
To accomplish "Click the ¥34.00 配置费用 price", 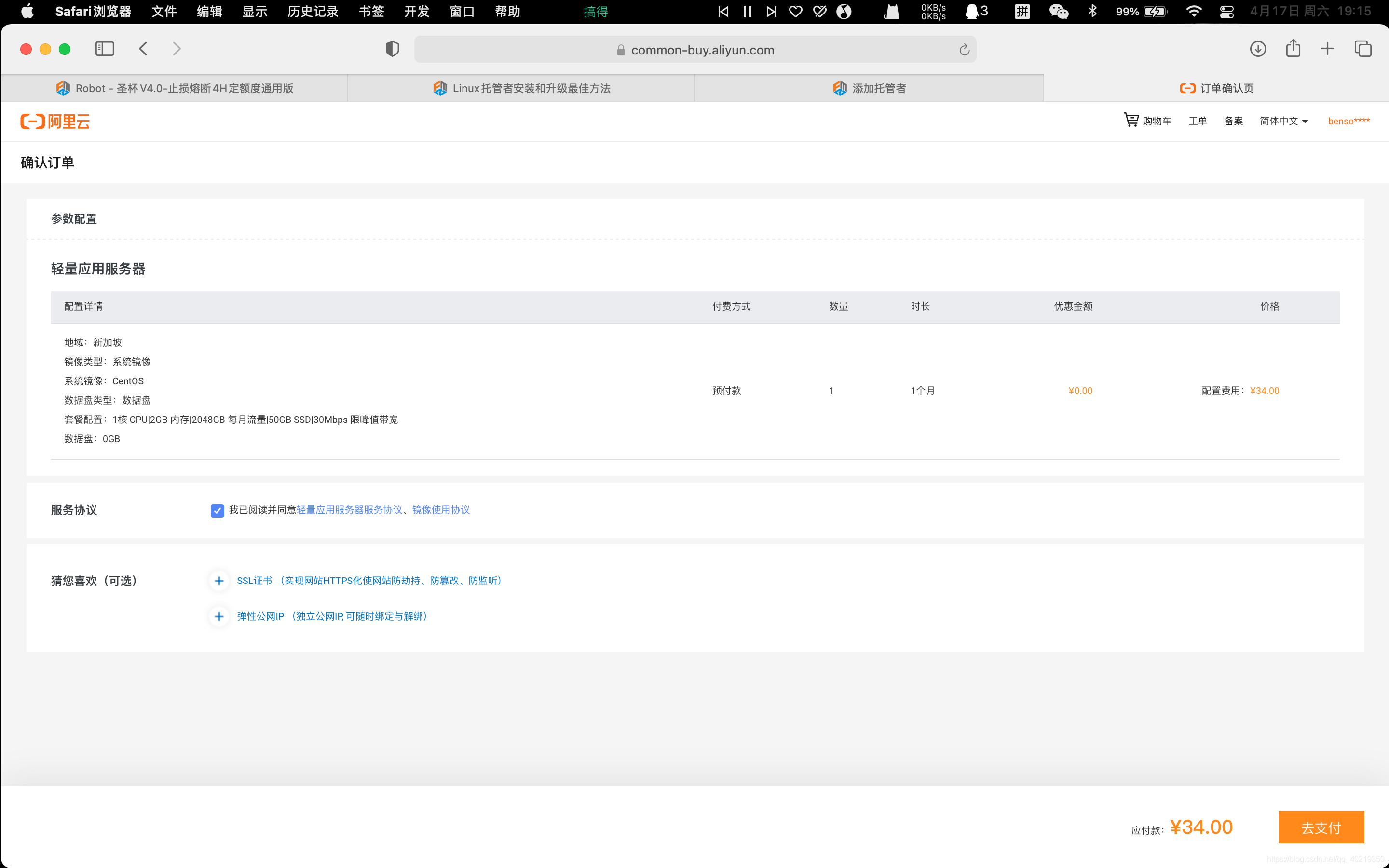I will (x=1265, y=391).
